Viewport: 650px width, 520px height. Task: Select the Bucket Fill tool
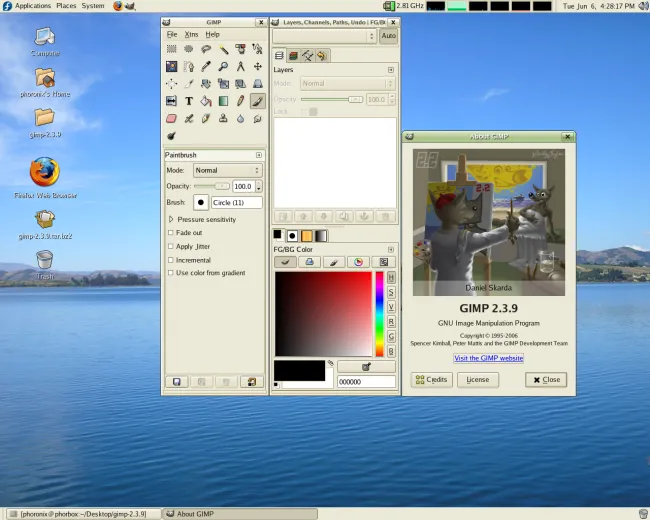tap(206, 101)
